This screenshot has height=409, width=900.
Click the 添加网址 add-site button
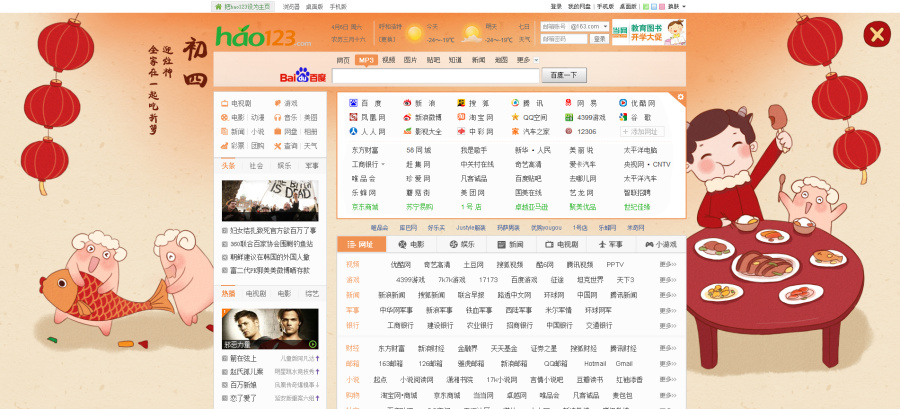tap(642, 131)
